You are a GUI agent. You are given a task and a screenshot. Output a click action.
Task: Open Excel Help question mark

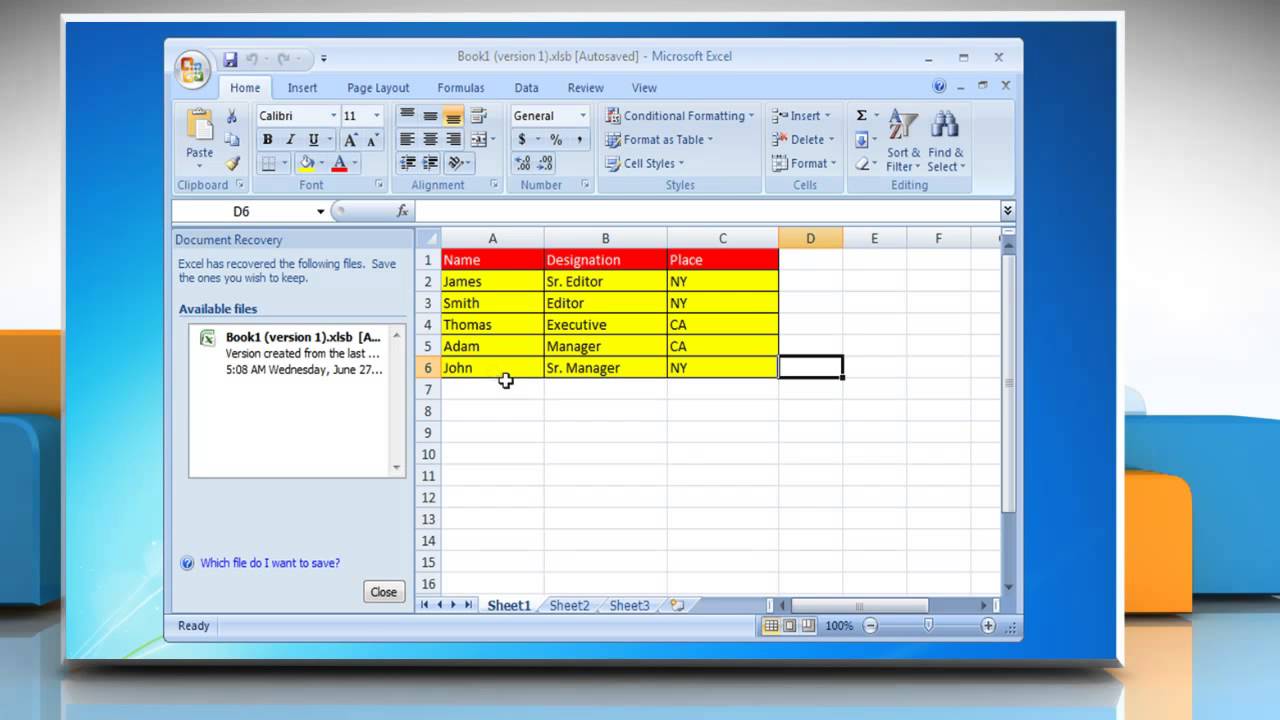coord(939,87)
